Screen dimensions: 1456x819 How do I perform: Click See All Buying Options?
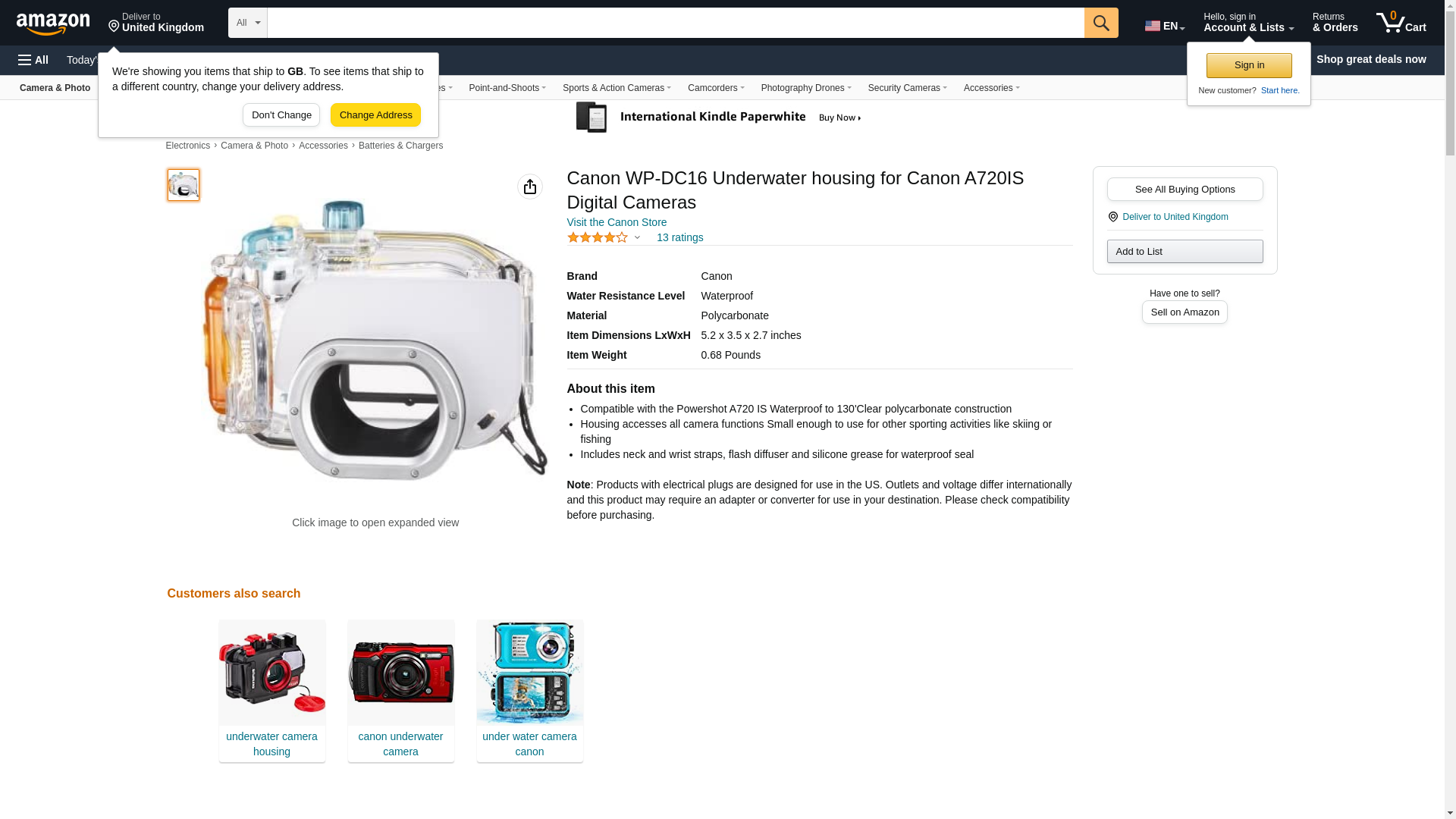[1185, 190]
